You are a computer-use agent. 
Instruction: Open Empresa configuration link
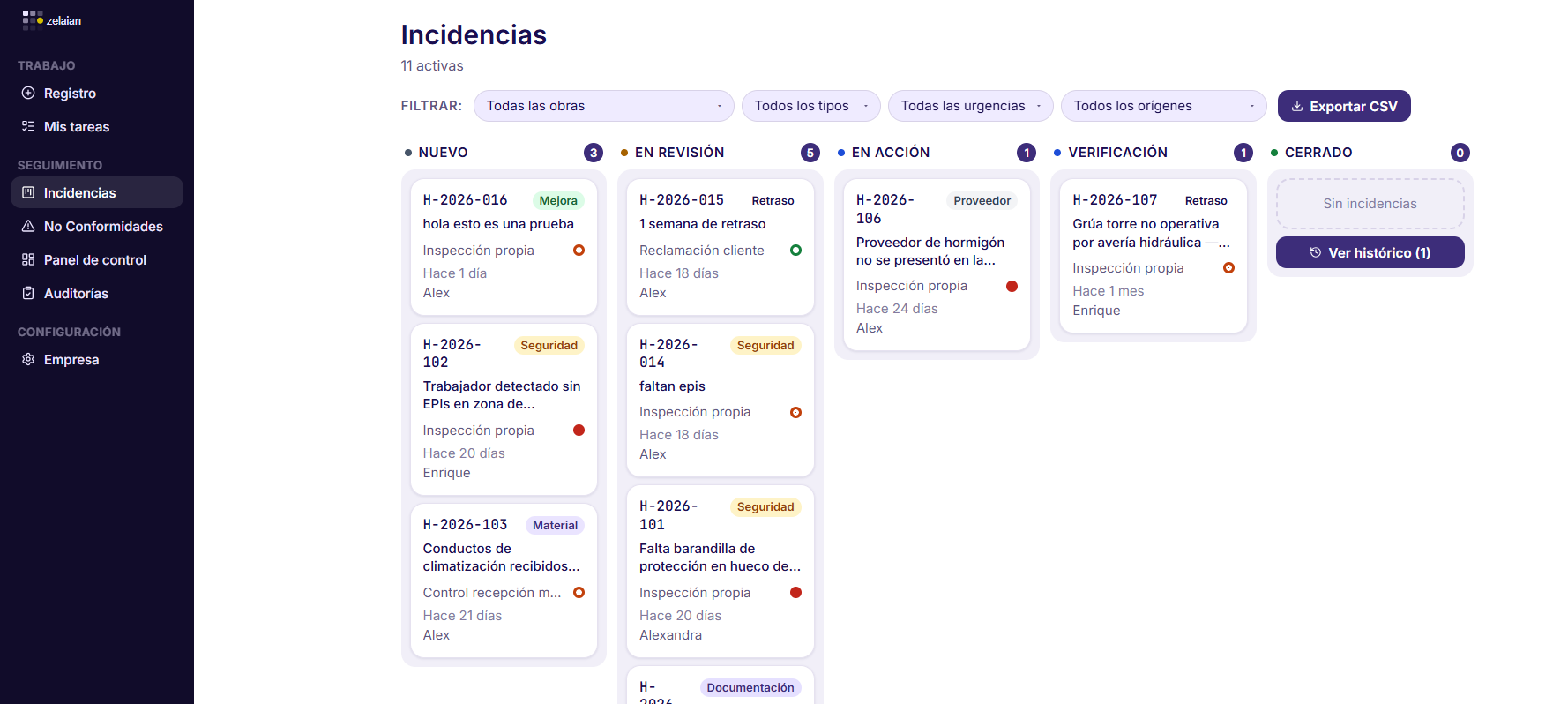97,359
